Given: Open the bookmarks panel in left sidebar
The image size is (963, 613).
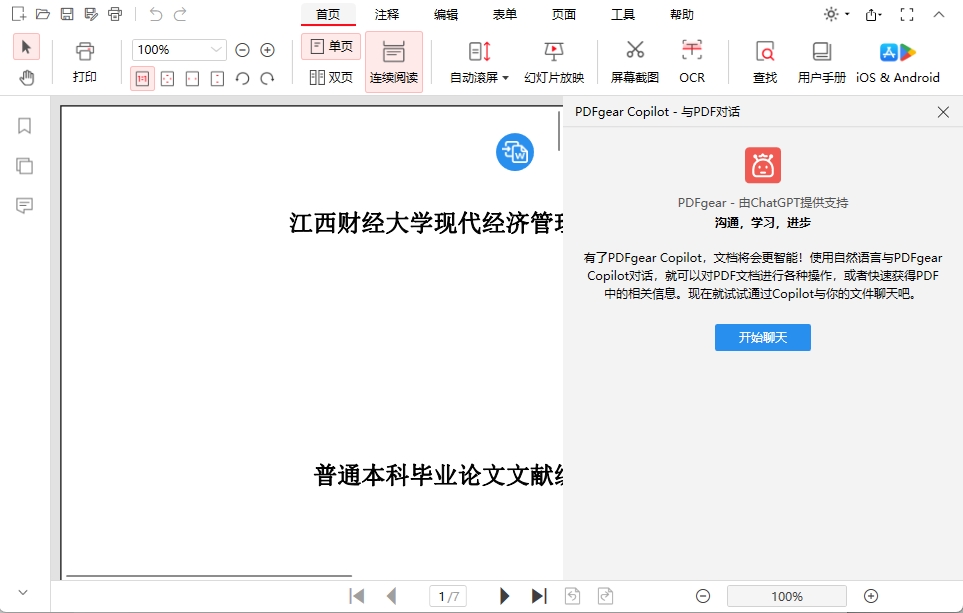Looking at the screenshot, I should [22, 126].
